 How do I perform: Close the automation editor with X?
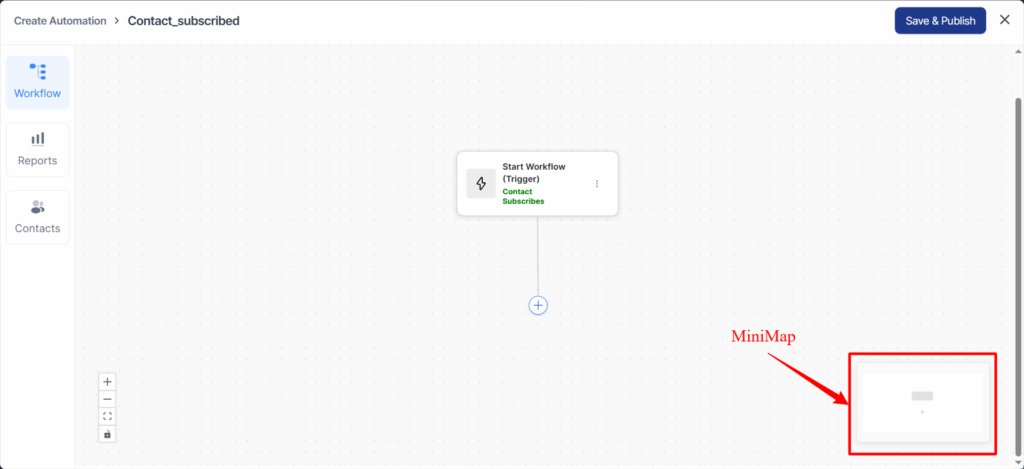[1005, 20]
